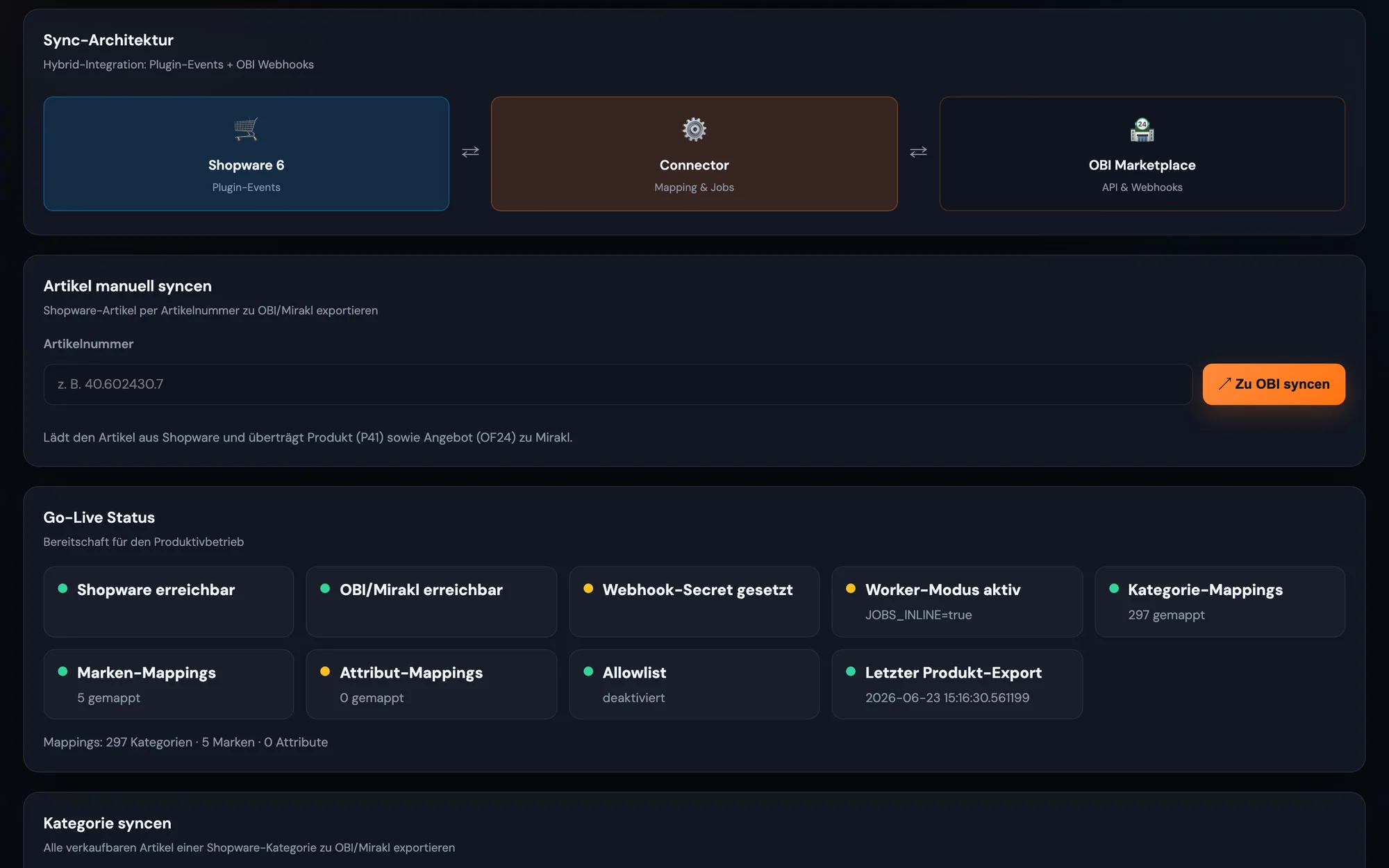The width and height of the screenshot is (1389, 868).
Task: Click the 'Mappings: 297 Kategorien' summary line
Action: pos(185,742)
